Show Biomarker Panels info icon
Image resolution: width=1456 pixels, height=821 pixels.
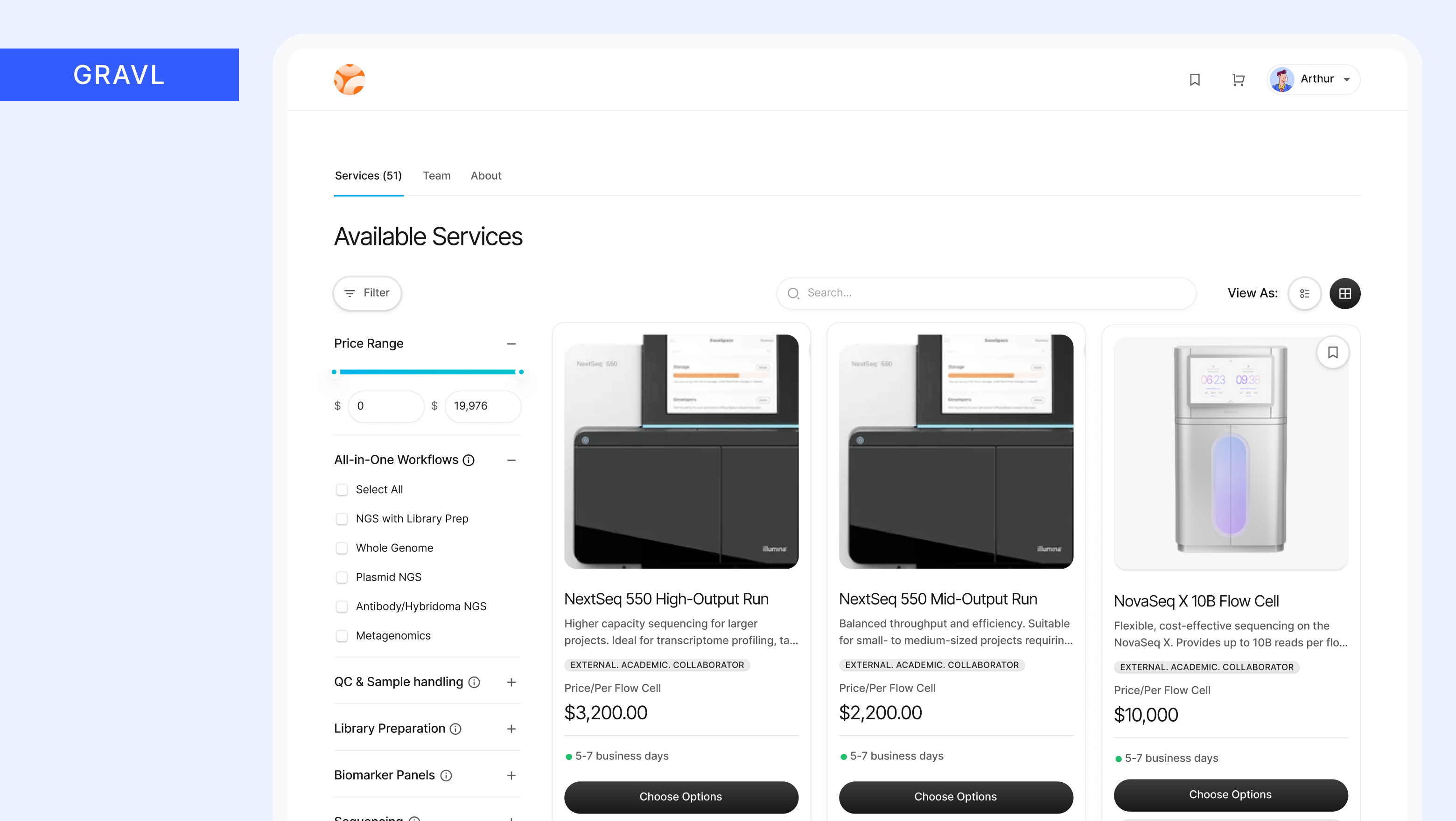[446, 775]
